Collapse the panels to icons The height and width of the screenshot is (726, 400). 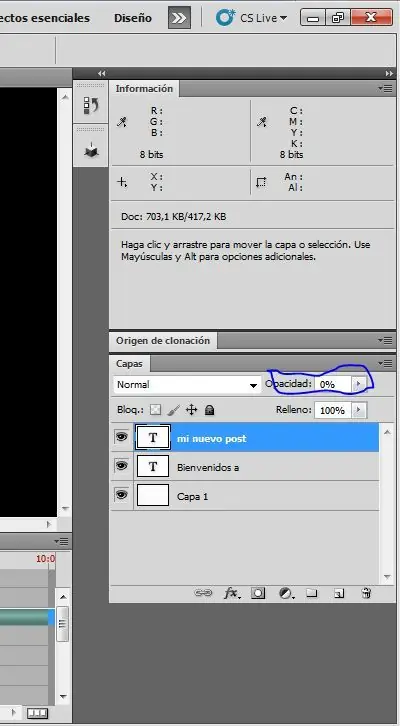click(389, 73)
